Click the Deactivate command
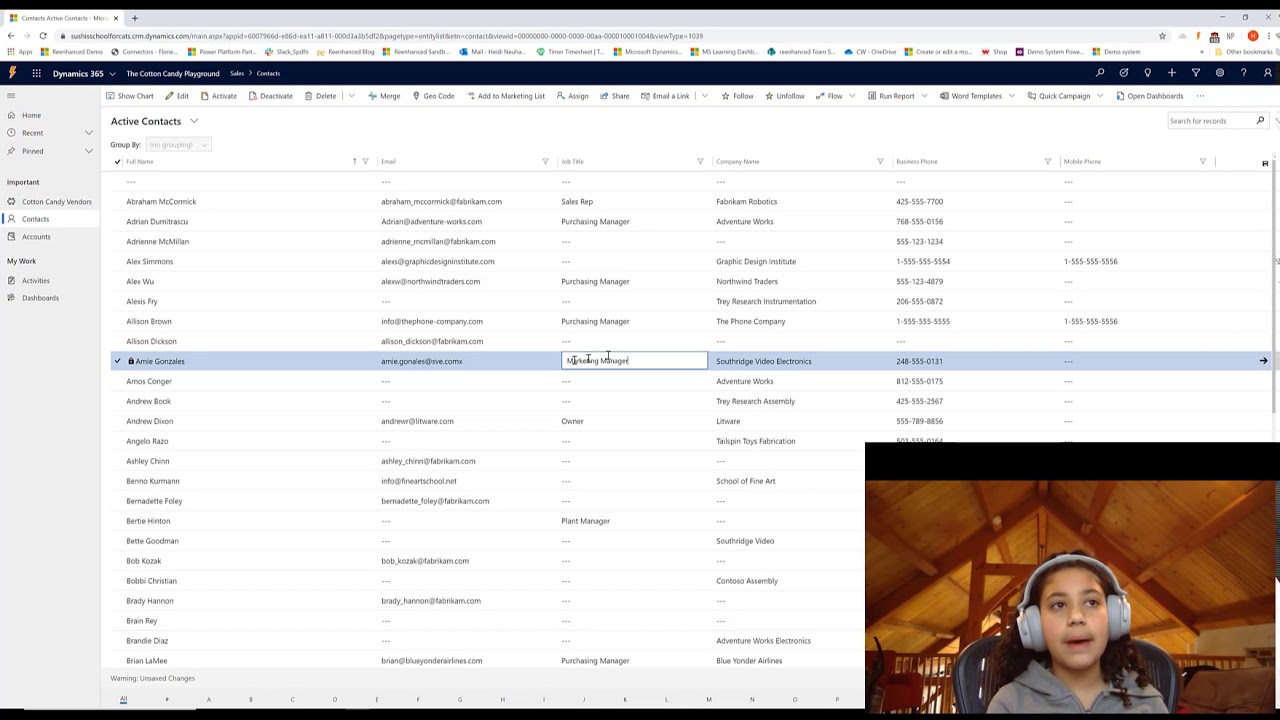 (x=271, y=96)
